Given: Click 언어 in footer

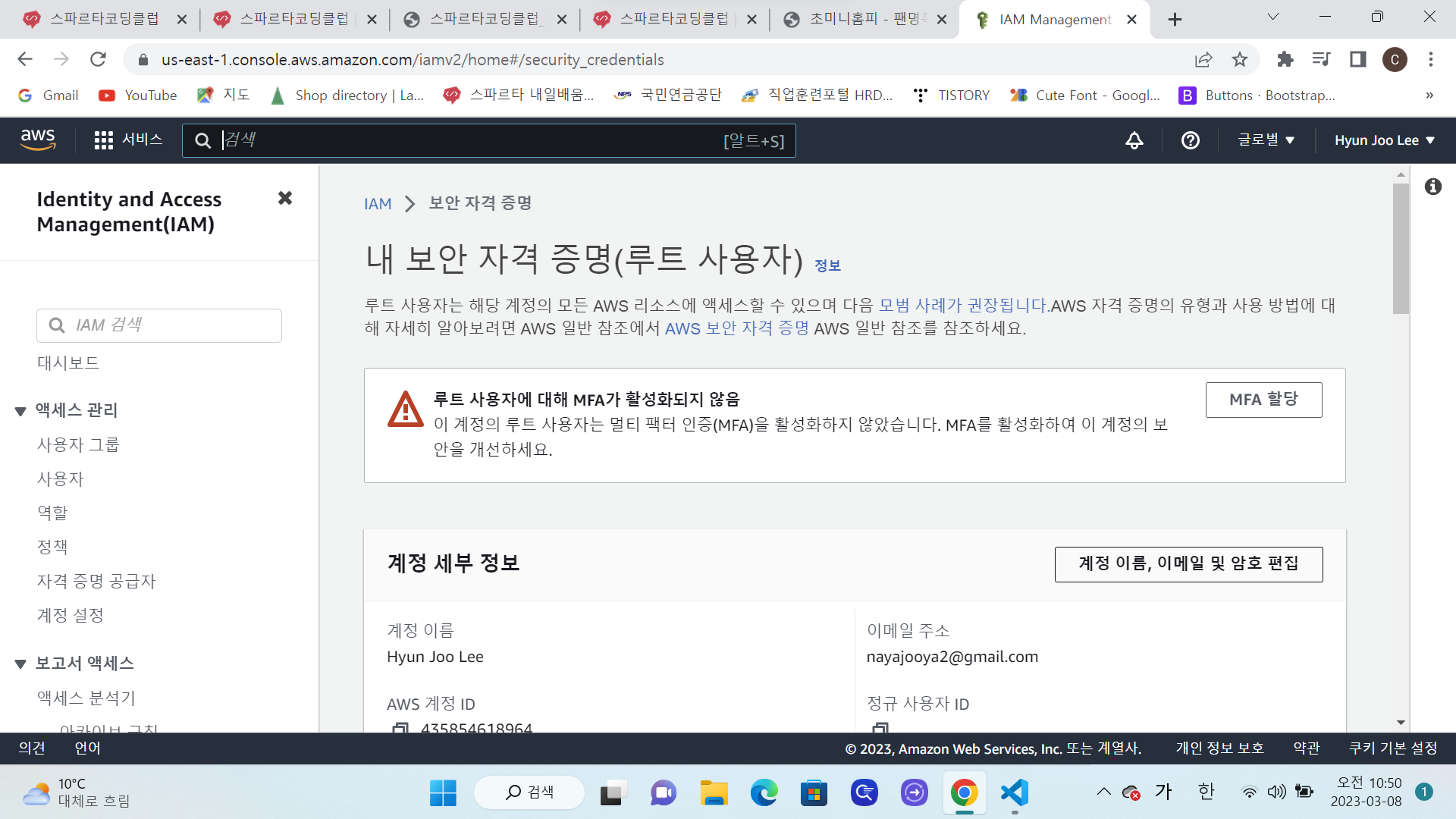Looking at the screenshot, I should coord(87,748).
